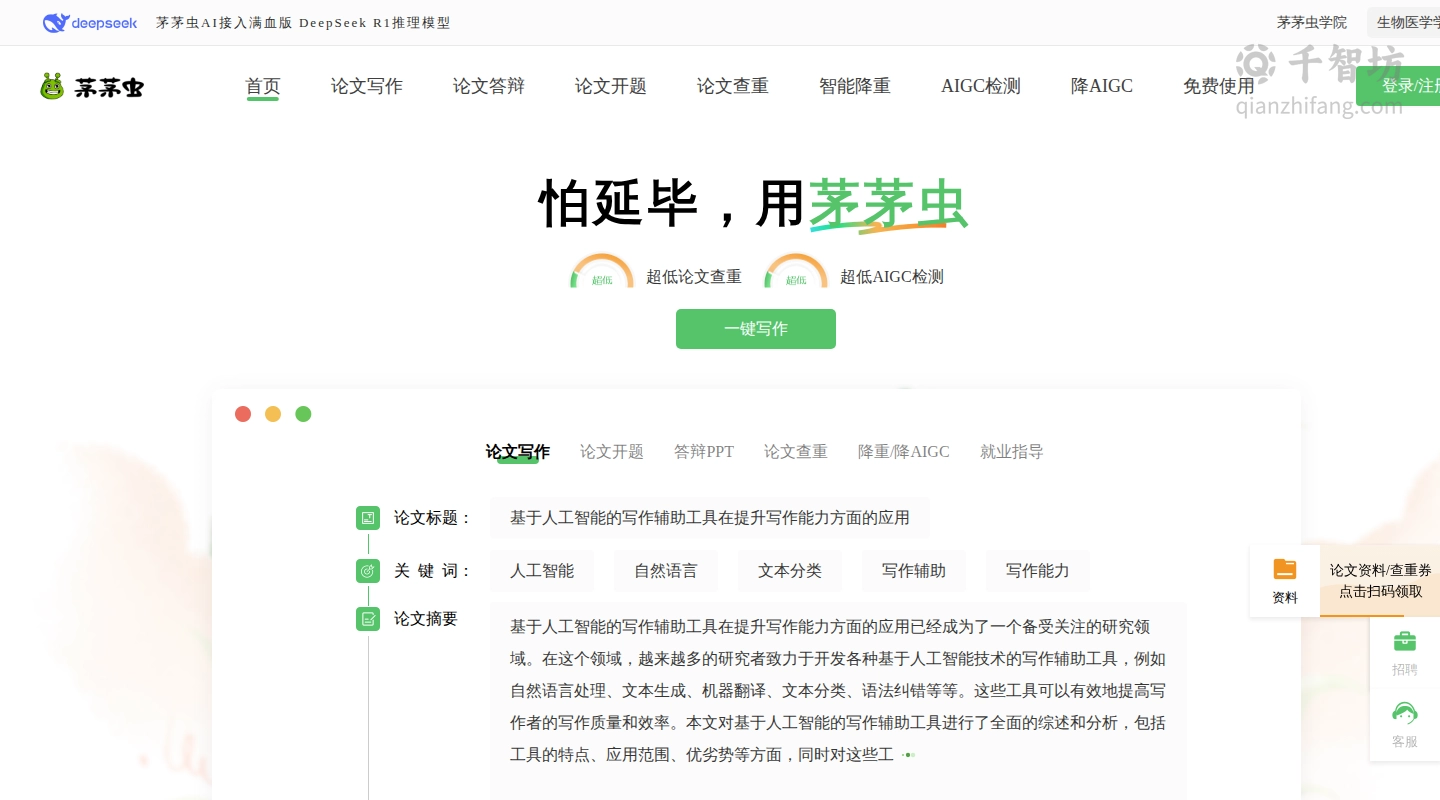Click the 关键词 target icon
This screenshot has height=800, width=1440.
pyautogui.click(x=368, y=571)
